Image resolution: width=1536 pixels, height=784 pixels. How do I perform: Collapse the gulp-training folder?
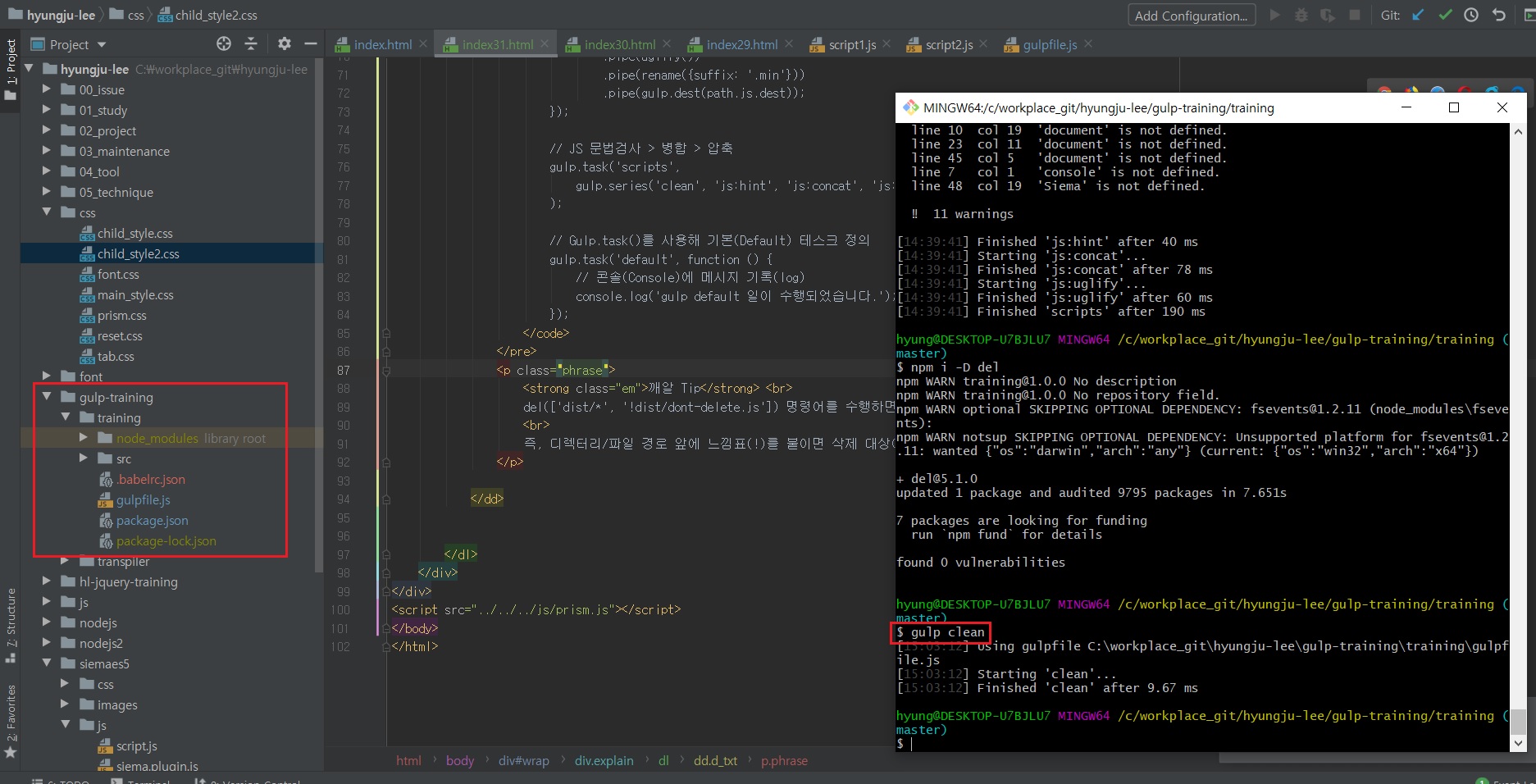tap(47, 397)
